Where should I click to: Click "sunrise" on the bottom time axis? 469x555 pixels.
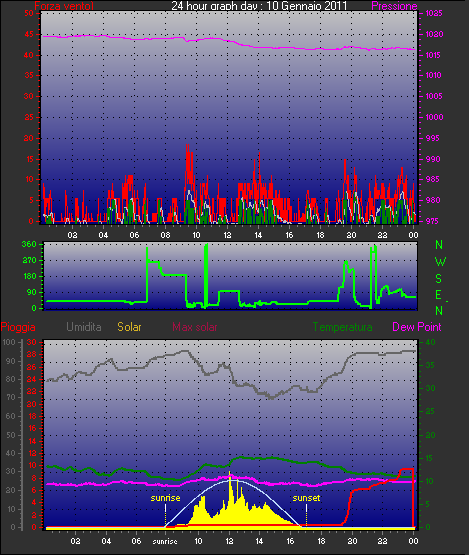coord(165,541)
